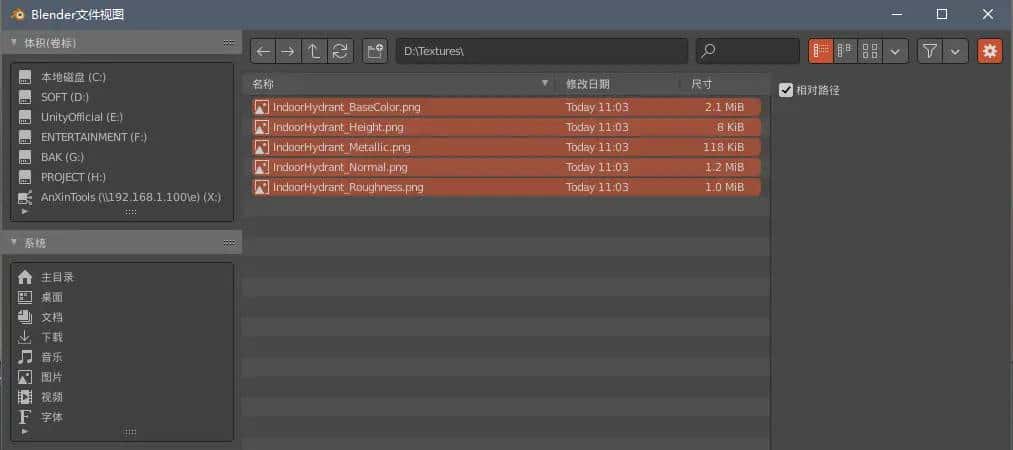Open SOFT (D:) drive
This screenshot has height=450, width=1013.
(121, 97)
